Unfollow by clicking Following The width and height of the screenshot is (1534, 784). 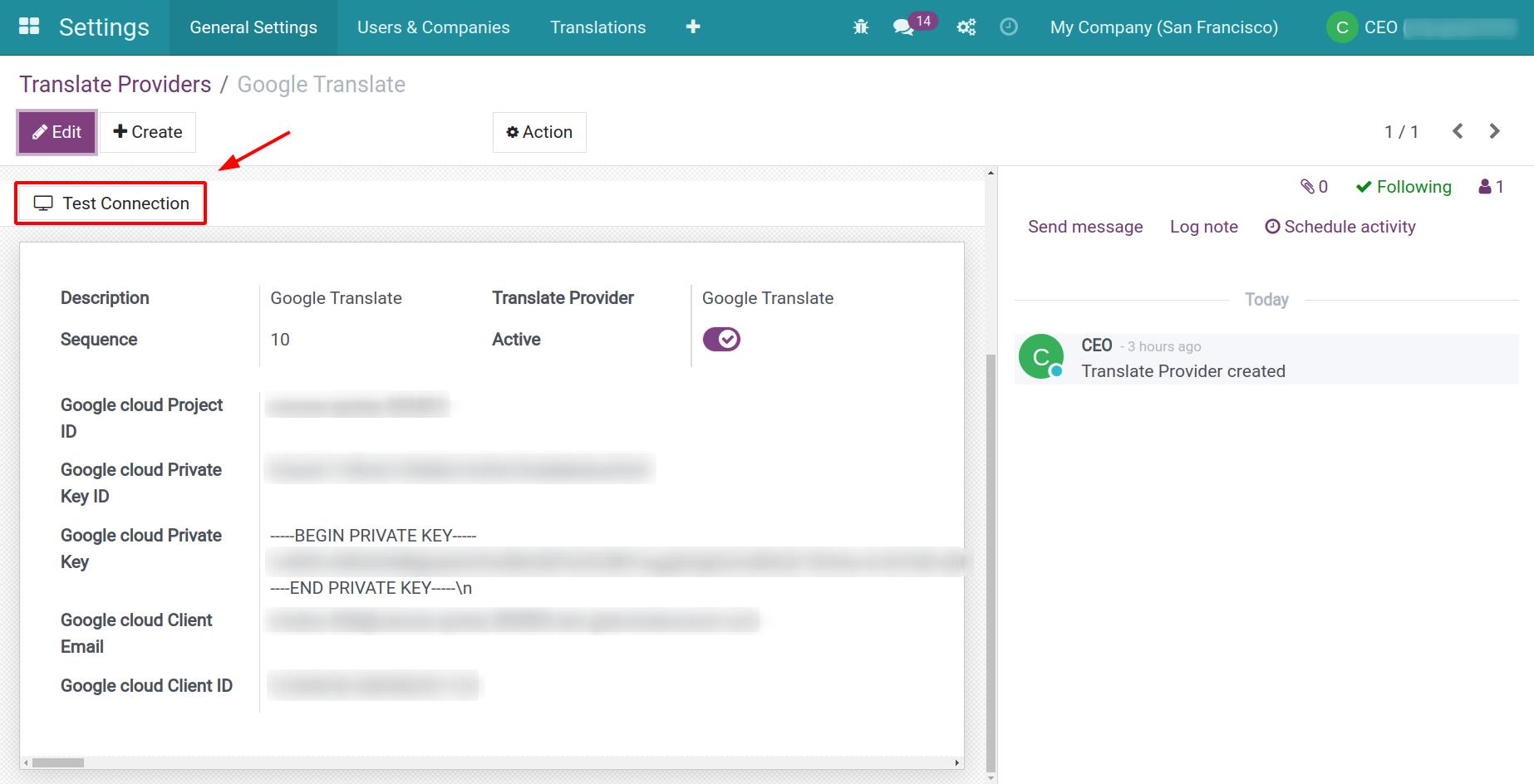coord(1403,186)
